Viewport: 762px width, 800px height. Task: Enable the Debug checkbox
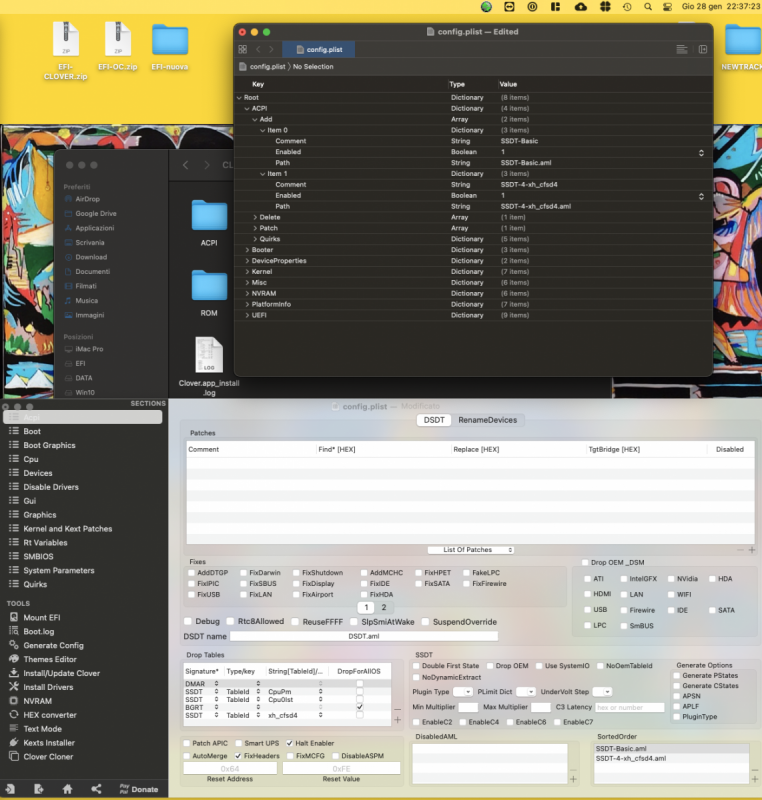(x=188, y=621)
